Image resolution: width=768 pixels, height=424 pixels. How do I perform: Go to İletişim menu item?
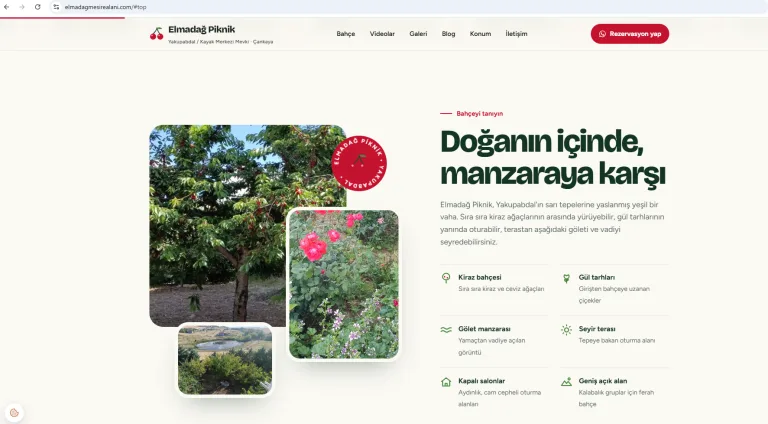click(516, 34)
